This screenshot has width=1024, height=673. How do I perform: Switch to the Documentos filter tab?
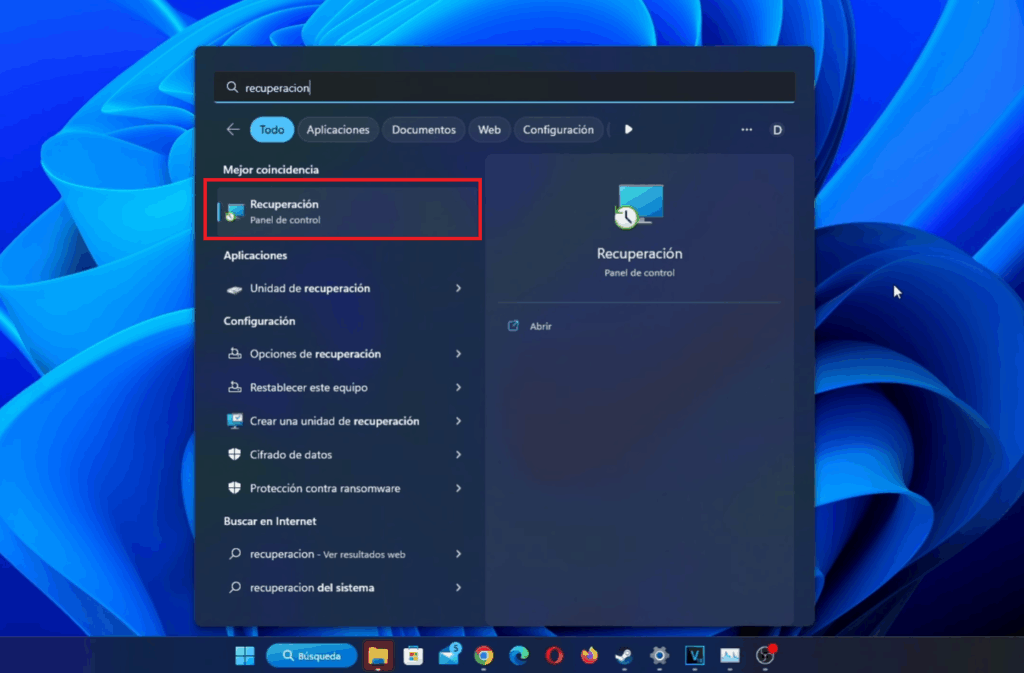tap(423, 129)
